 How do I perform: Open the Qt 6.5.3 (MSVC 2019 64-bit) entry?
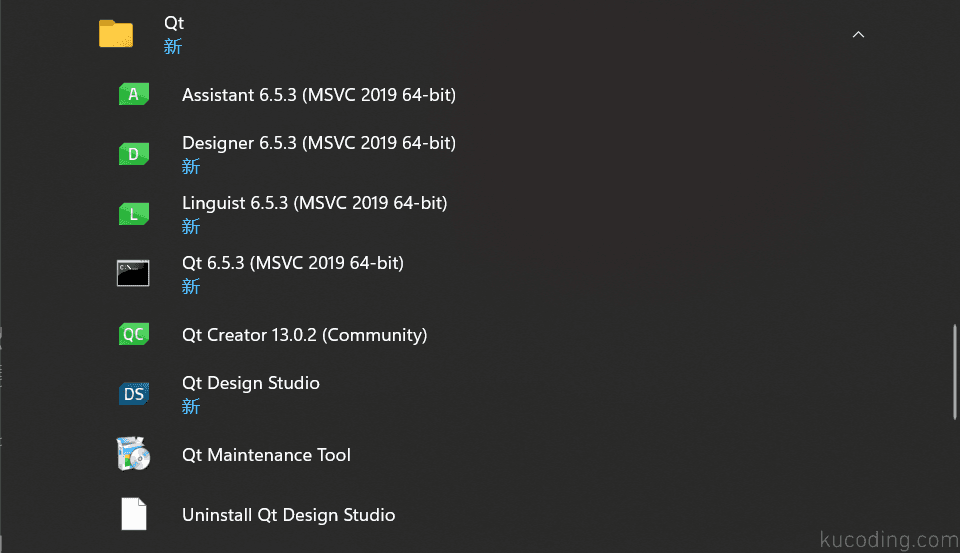pos(293,263)
